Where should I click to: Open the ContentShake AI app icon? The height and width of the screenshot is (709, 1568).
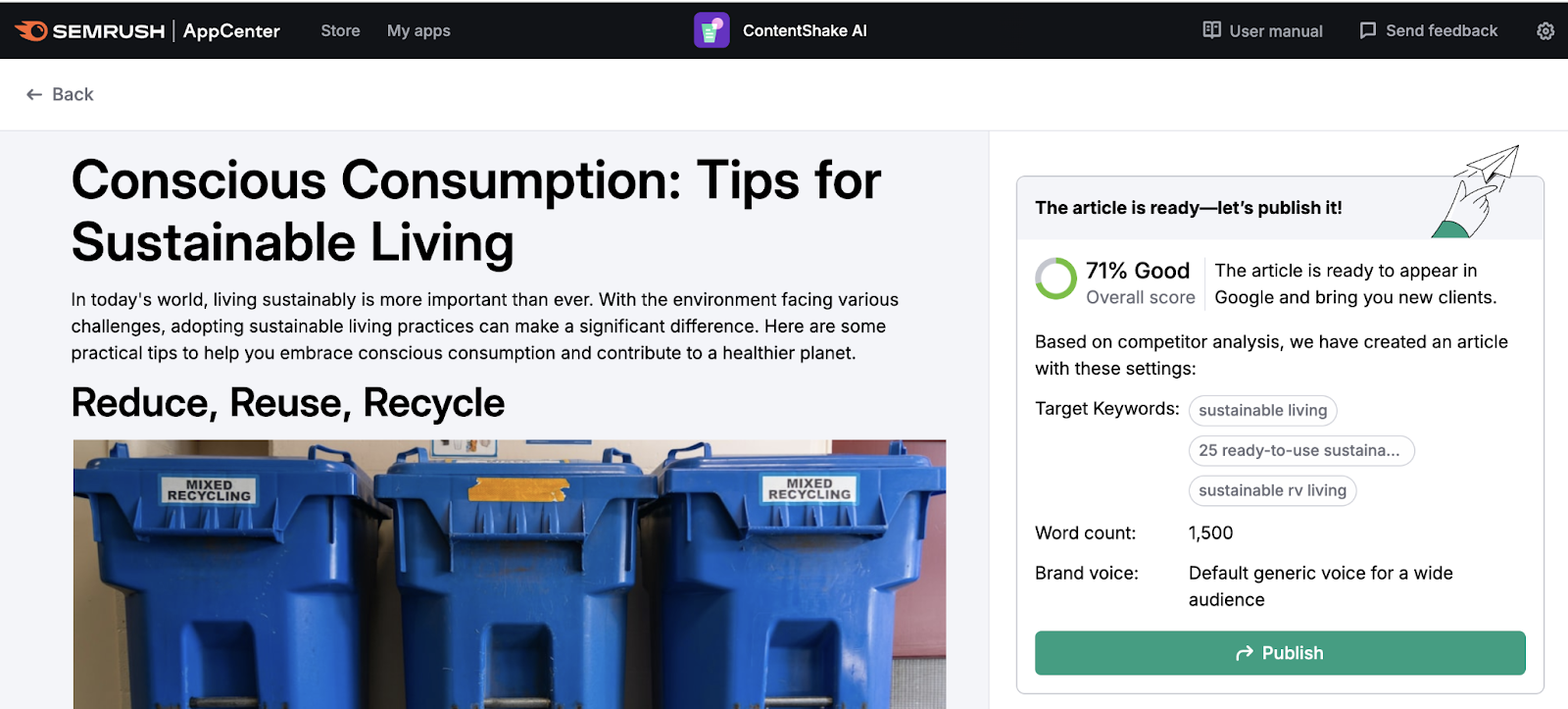click(712, 30)
